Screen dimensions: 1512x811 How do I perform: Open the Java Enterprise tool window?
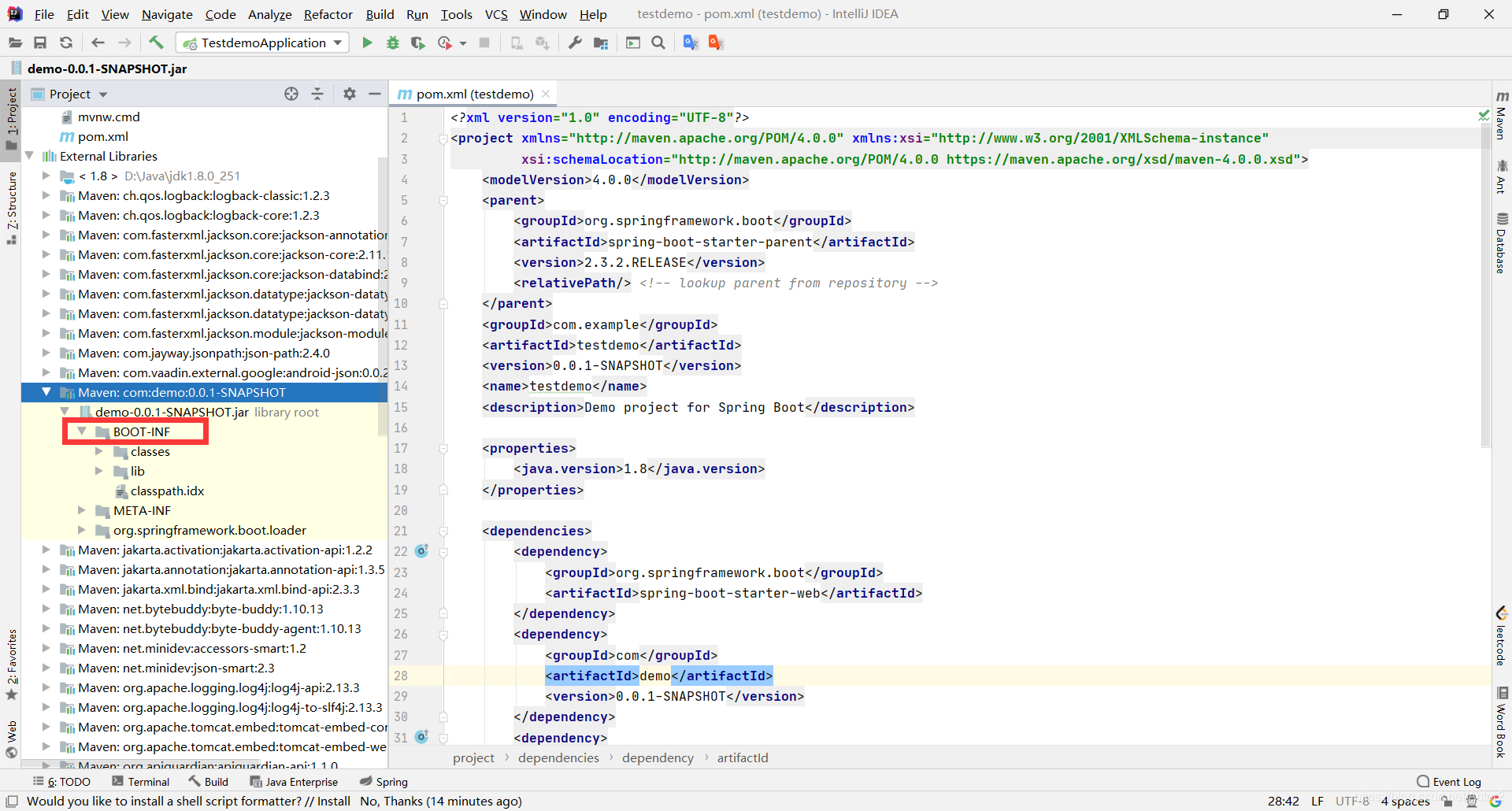(294, 782)
